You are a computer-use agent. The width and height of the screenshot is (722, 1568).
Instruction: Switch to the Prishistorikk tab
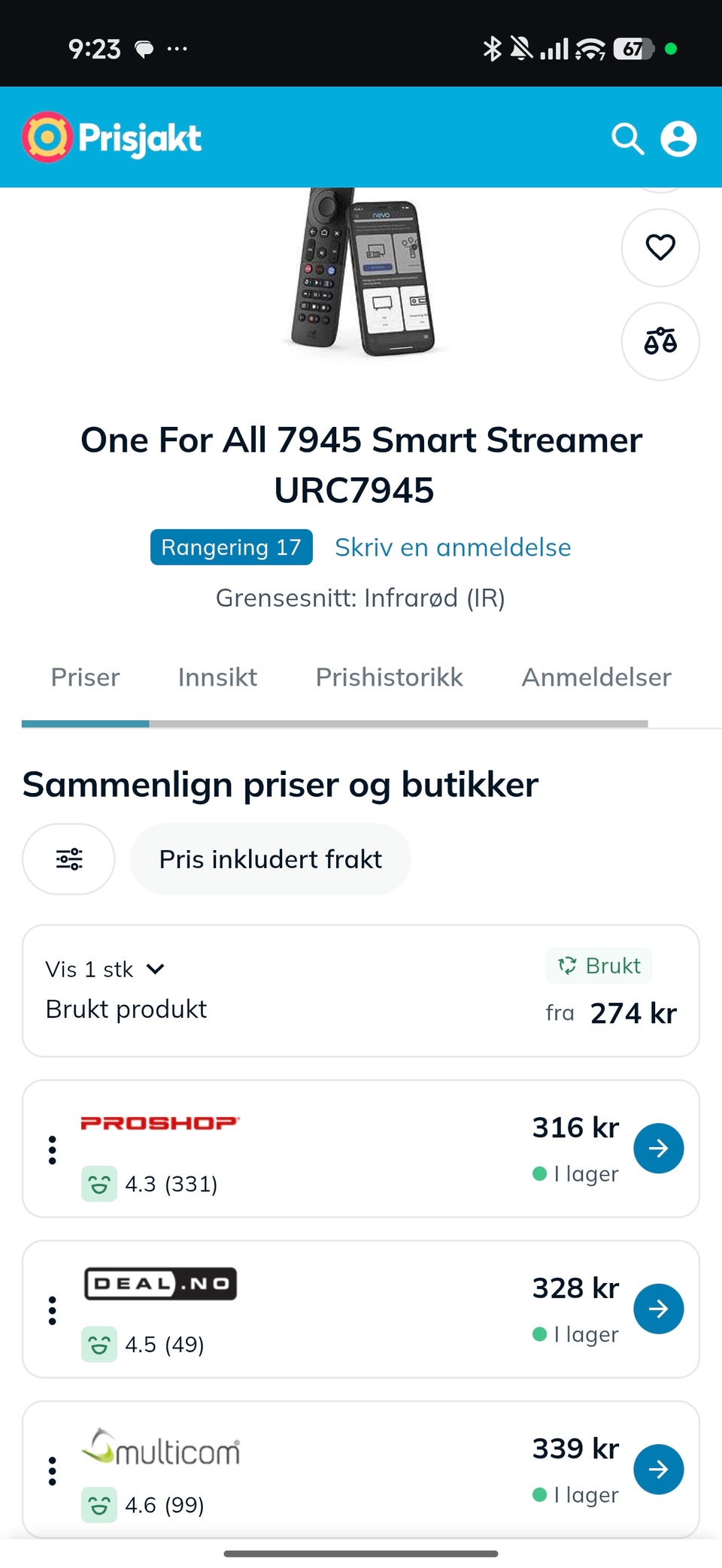(389, 677)
